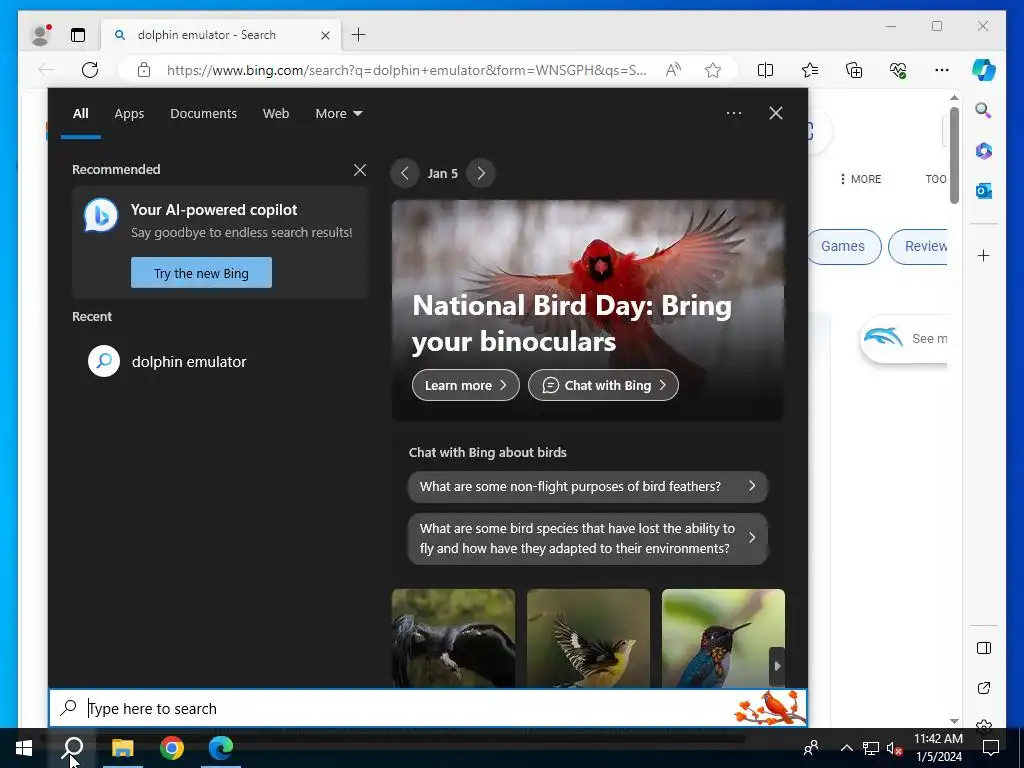Image resolution: width=1024 pixels, height=768 pixels.
Task: Click taskbar search magnifier icon
Action: point(72,748)
